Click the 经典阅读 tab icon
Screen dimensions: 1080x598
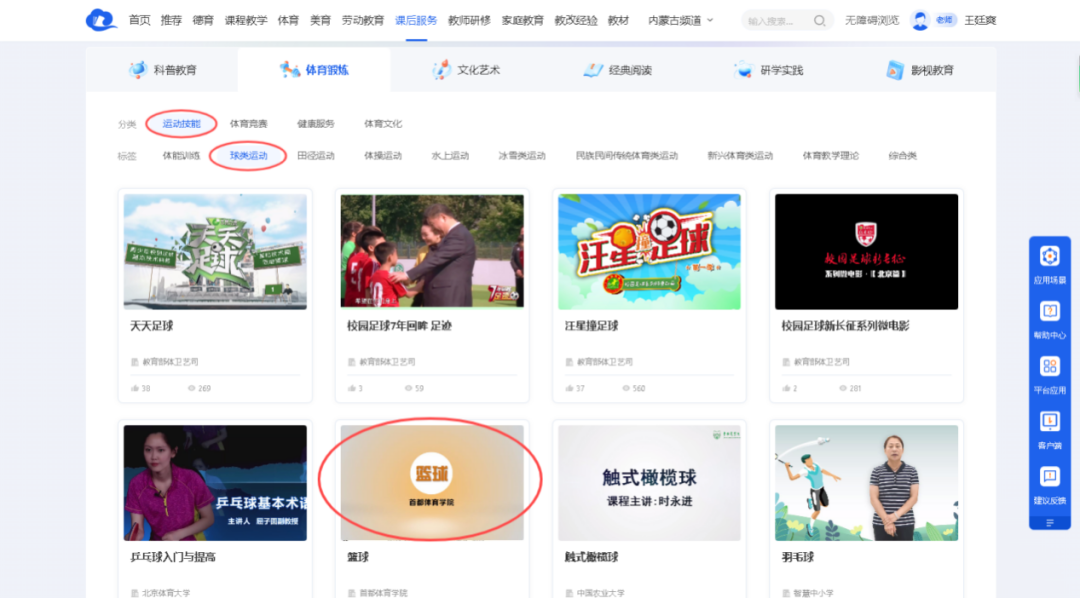tap(593, 70)
